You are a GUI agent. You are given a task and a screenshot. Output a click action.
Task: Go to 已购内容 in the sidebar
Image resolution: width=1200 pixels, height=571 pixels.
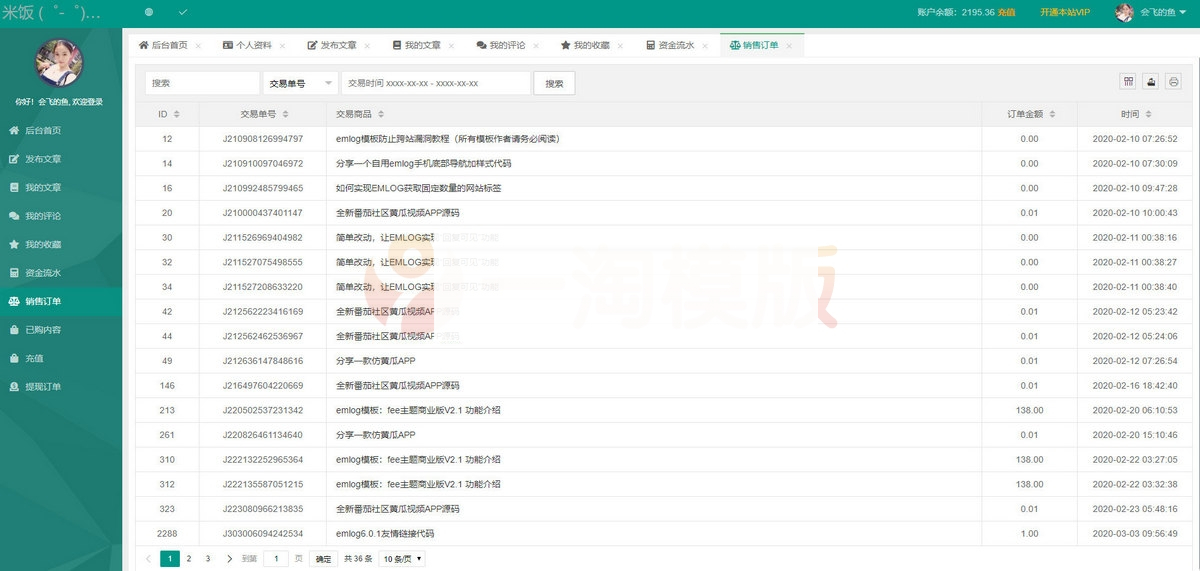pyautogui.click(x=42, y=329)
